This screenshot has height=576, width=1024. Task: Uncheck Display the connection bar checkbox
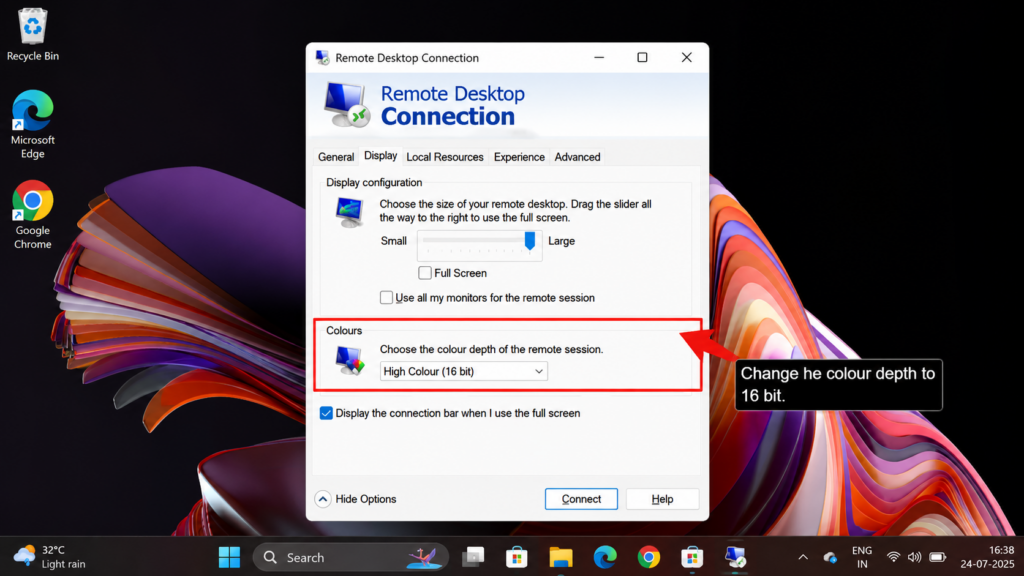click(326, 413)
